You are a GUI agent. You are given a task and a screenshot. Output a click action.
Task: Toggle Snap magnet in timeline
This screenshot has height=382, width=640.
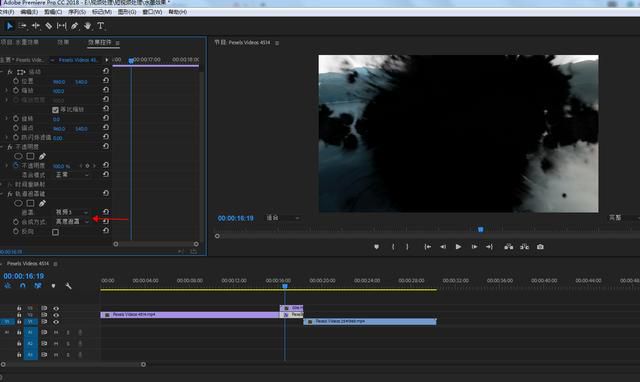click(23, 286)
